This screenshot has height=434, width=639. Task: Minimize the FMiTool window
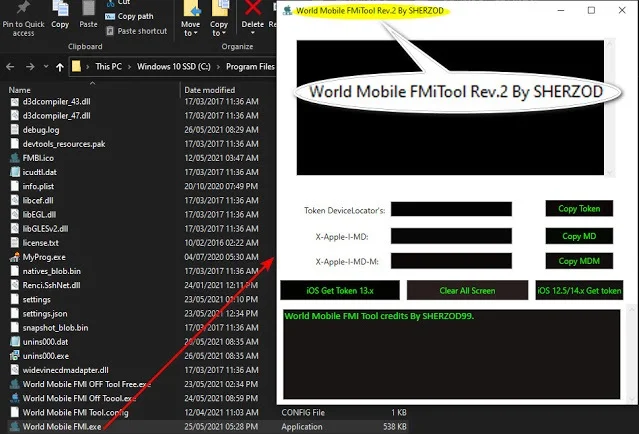tap(561, 11)
